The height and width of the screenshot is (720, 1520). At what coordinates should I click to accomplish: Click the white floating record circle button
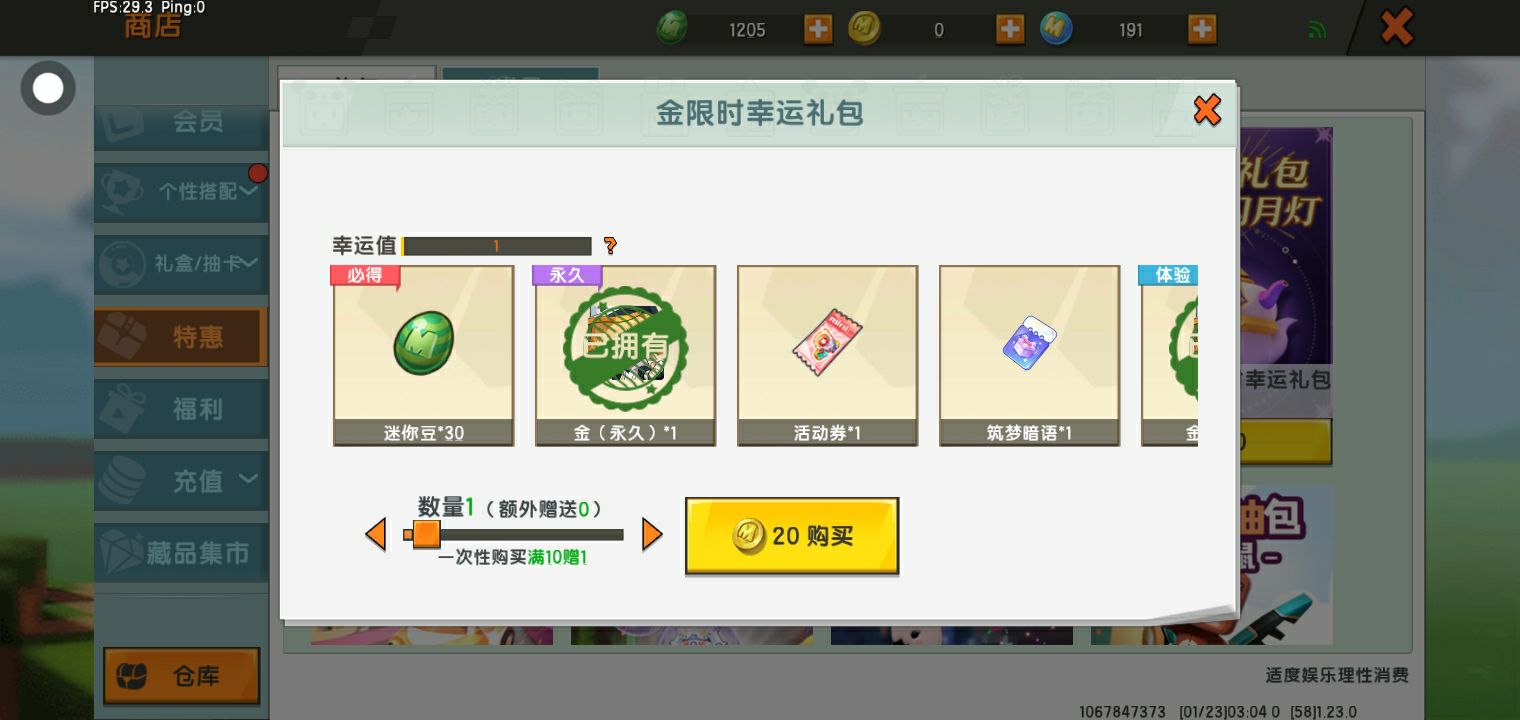(x=48, y=88)
